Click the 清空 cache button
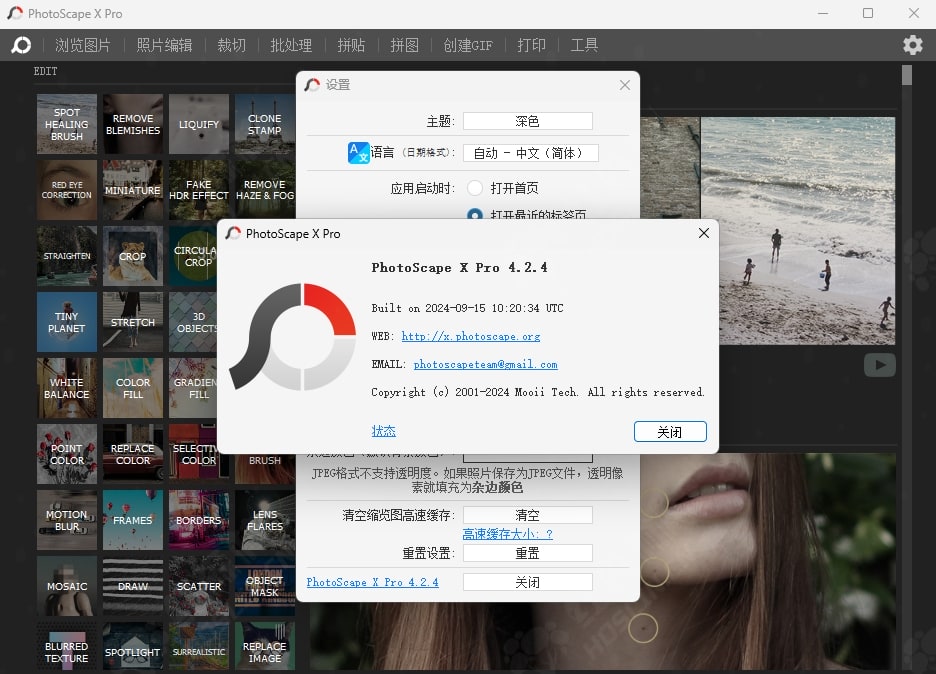Viewport: 936px width, 674px height. tap(527, 515)
